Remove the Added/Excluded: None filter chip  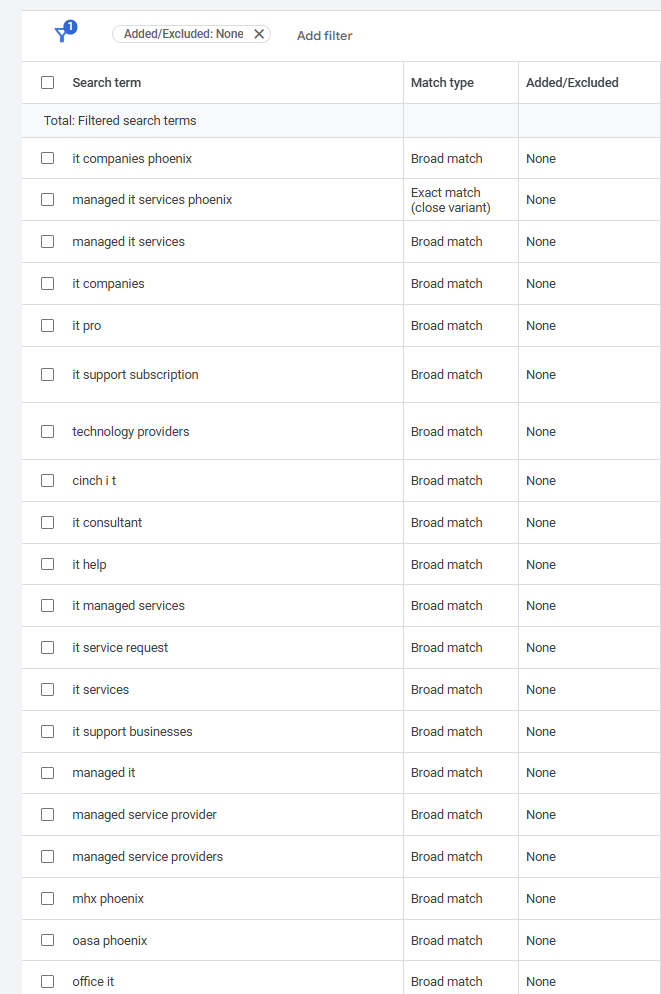(x=258, y=33)
